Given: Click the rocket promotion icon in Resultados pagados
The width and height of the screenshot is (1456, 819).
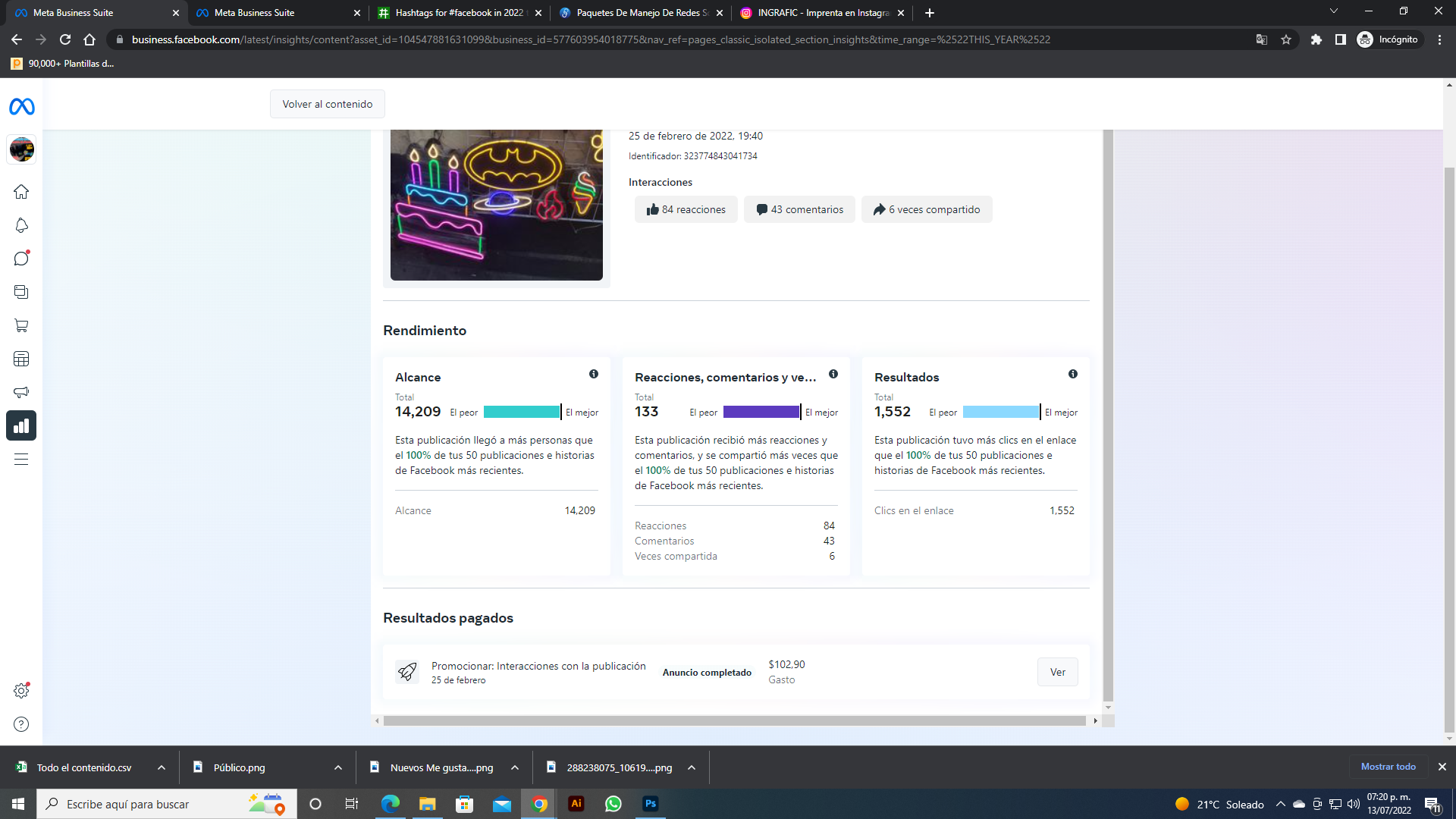Looking at the screenshot, I should click(x=407, y=672).
